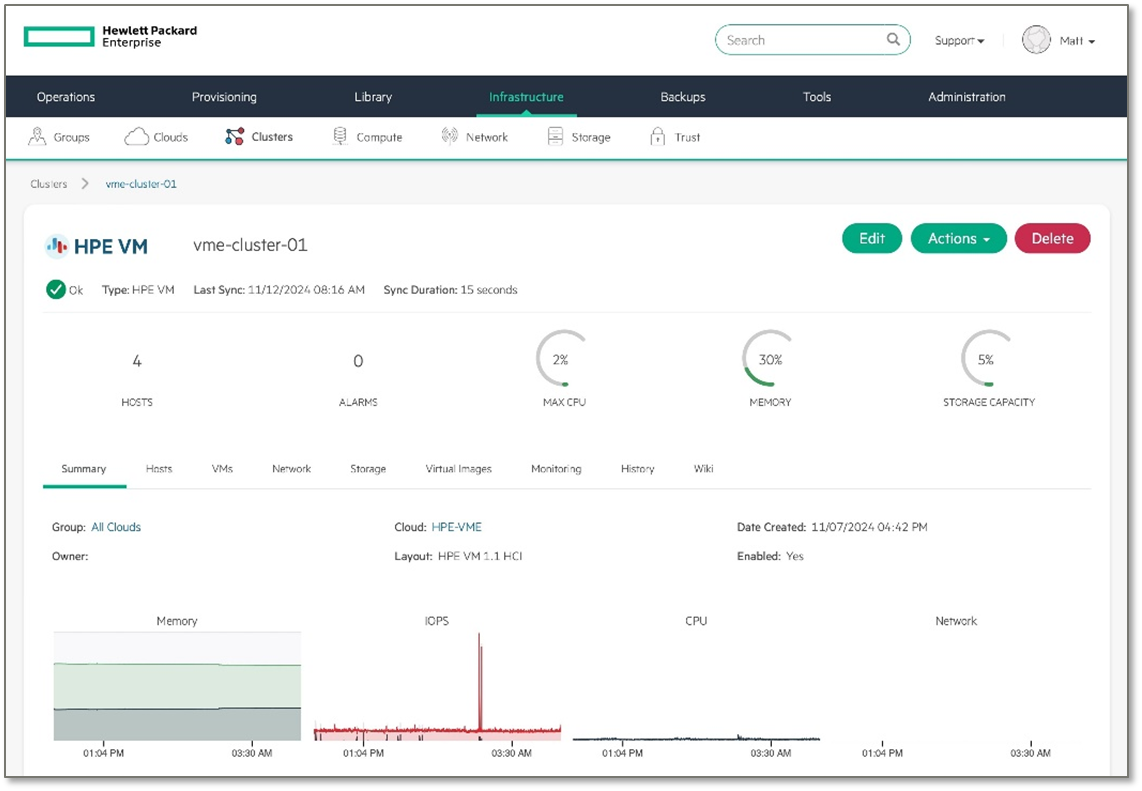This screenshot has width=1142, height=791.
Task: Click the Edit button
Action: (871, 238)
